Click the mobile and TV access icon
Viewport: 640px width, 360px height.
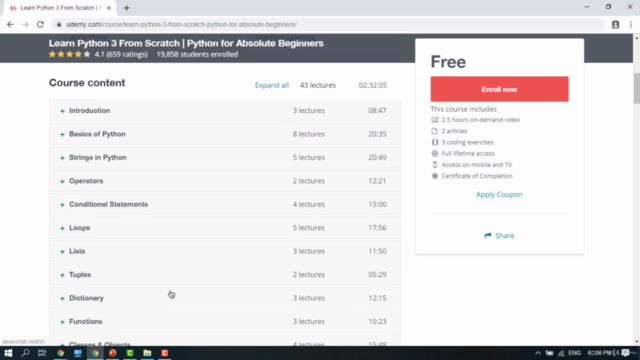click(435, 164)
